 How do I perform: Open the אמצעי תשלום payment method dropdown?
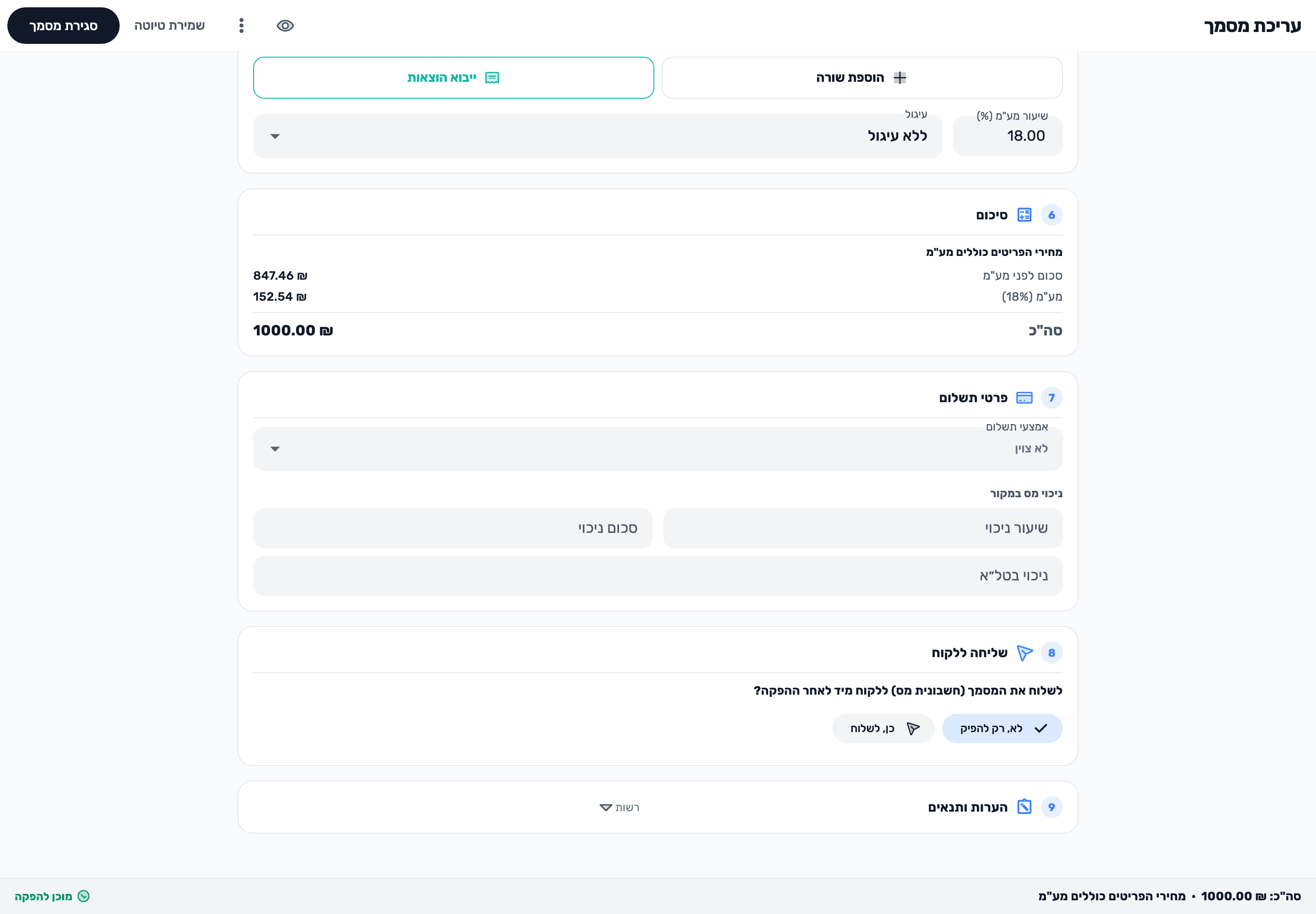[658, 449]
